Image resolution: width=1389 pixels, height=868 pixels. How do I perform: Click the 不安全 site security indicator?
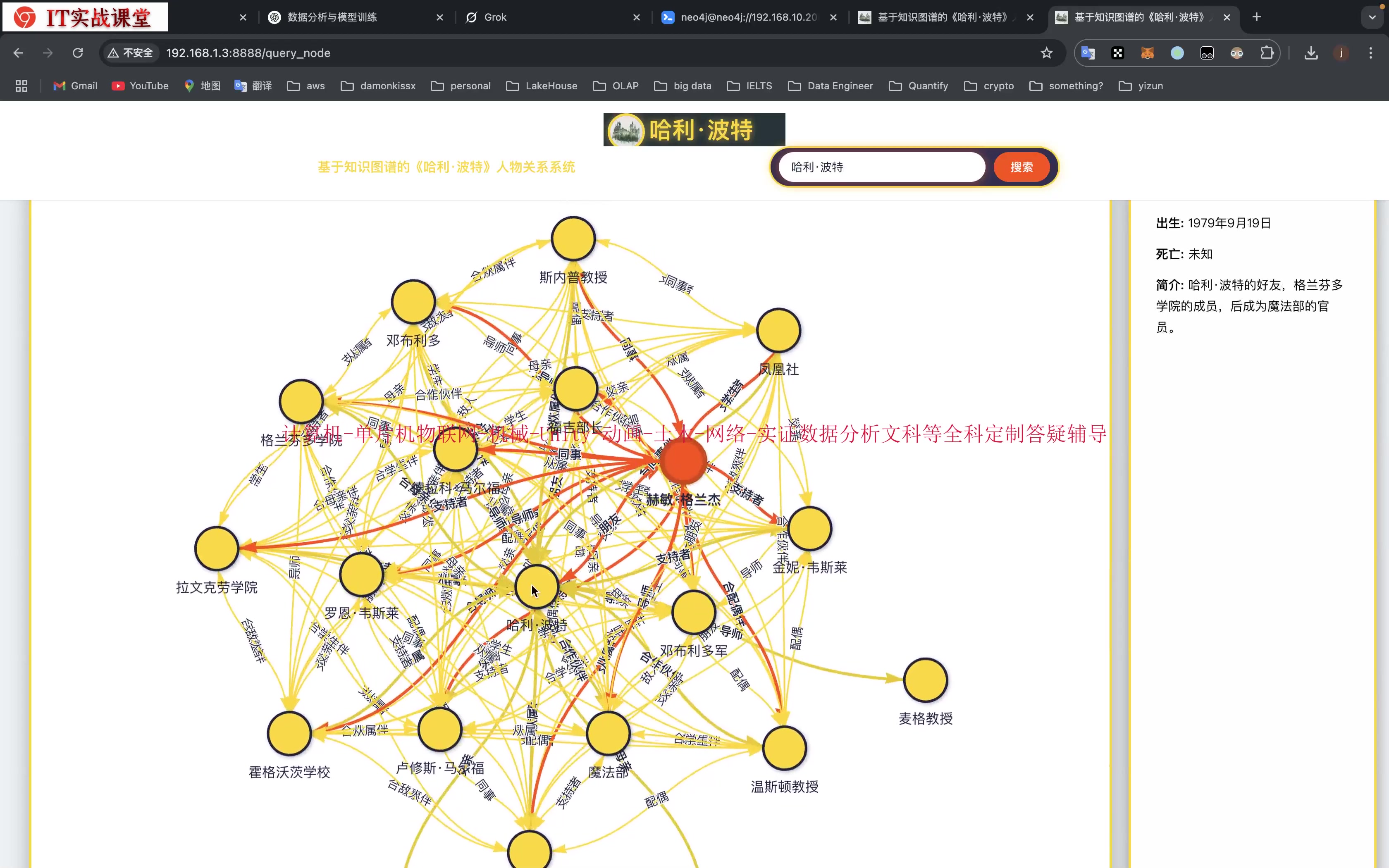(131, 53)
